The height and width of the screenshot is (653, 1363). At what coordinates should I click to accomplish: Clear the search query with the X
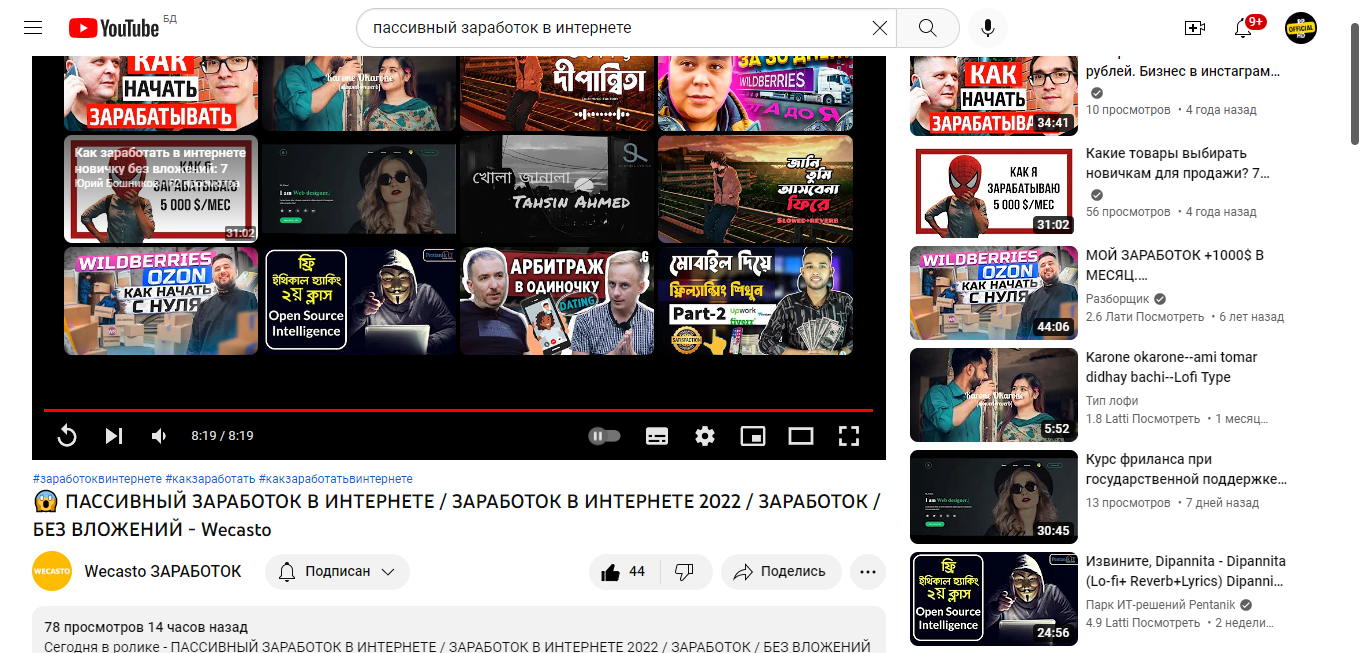tap(879, 28)
